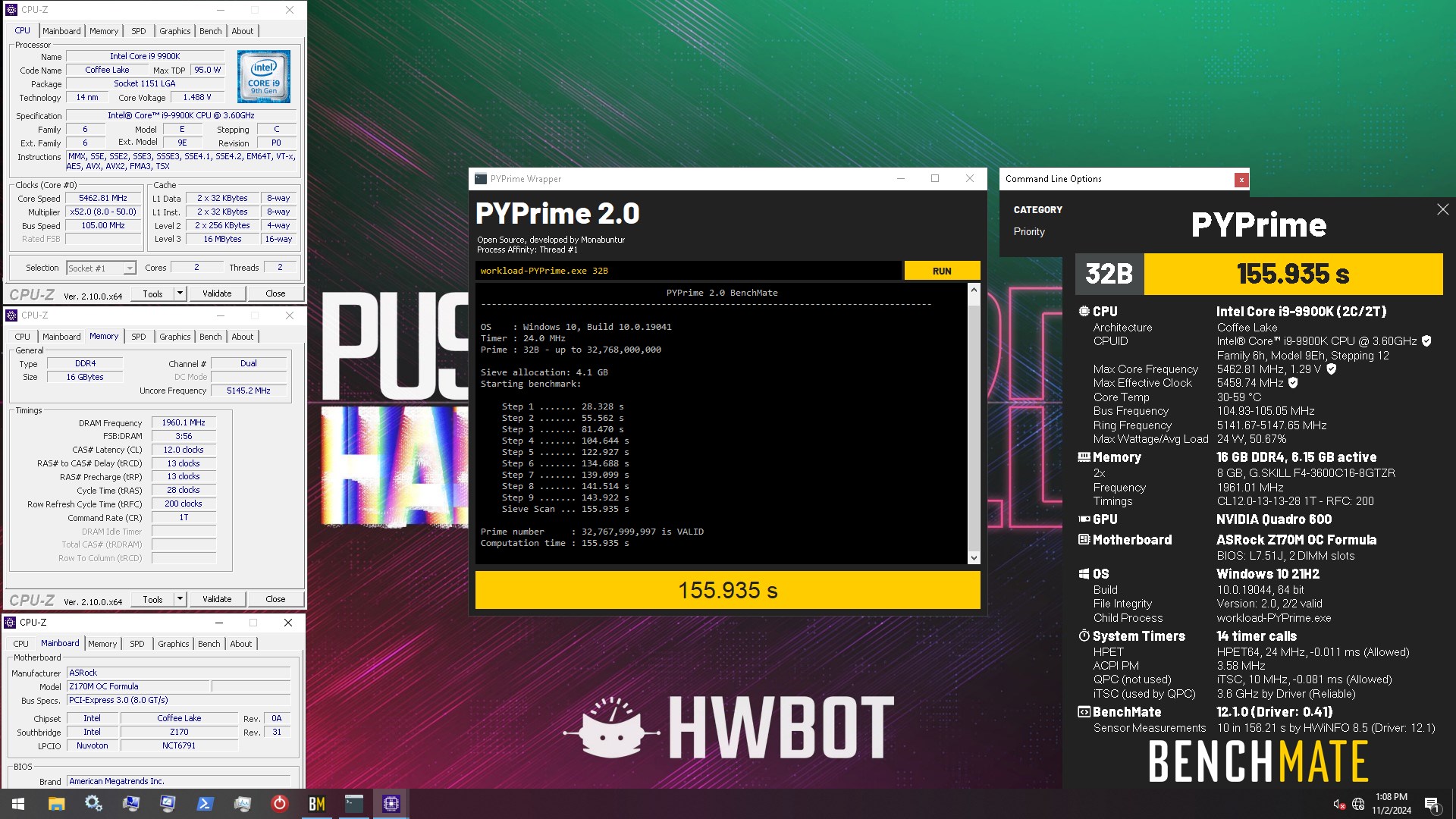Click Close button in top CPU-Z window
The height and width of the screenshot is (819, 1456).
[275, 293]
